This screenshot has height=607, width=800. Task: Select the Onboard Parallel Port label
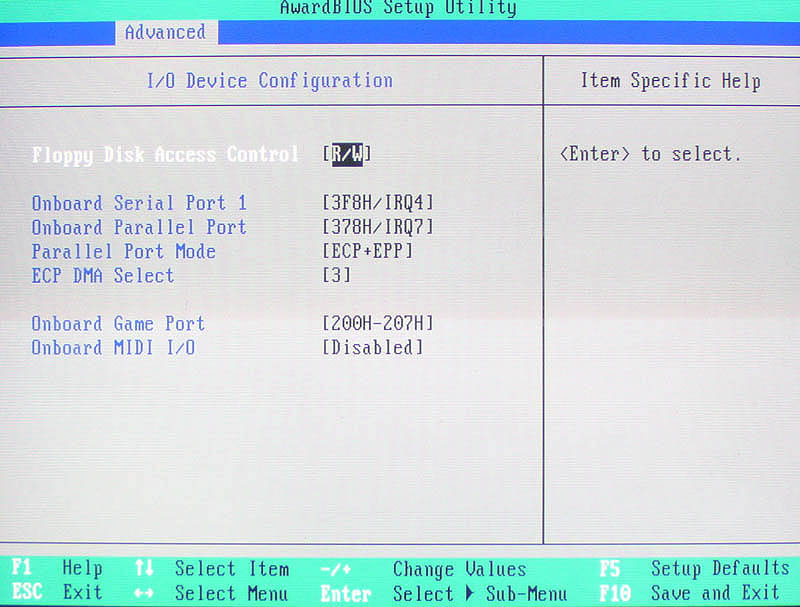coord(139,227)
